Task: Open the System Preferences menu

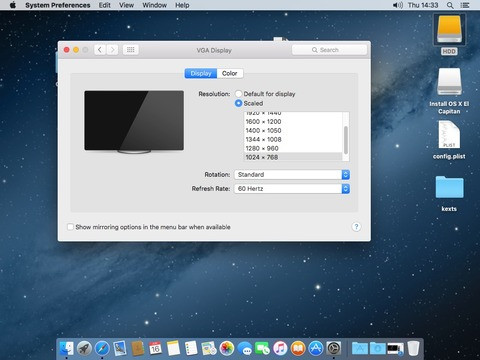Action: click(58, 5)
